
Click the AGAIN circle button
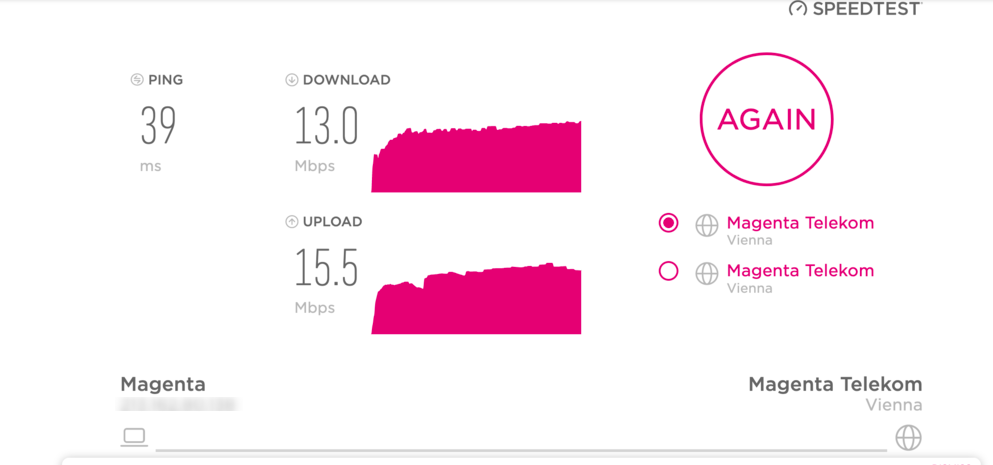[x=766, y=119]
